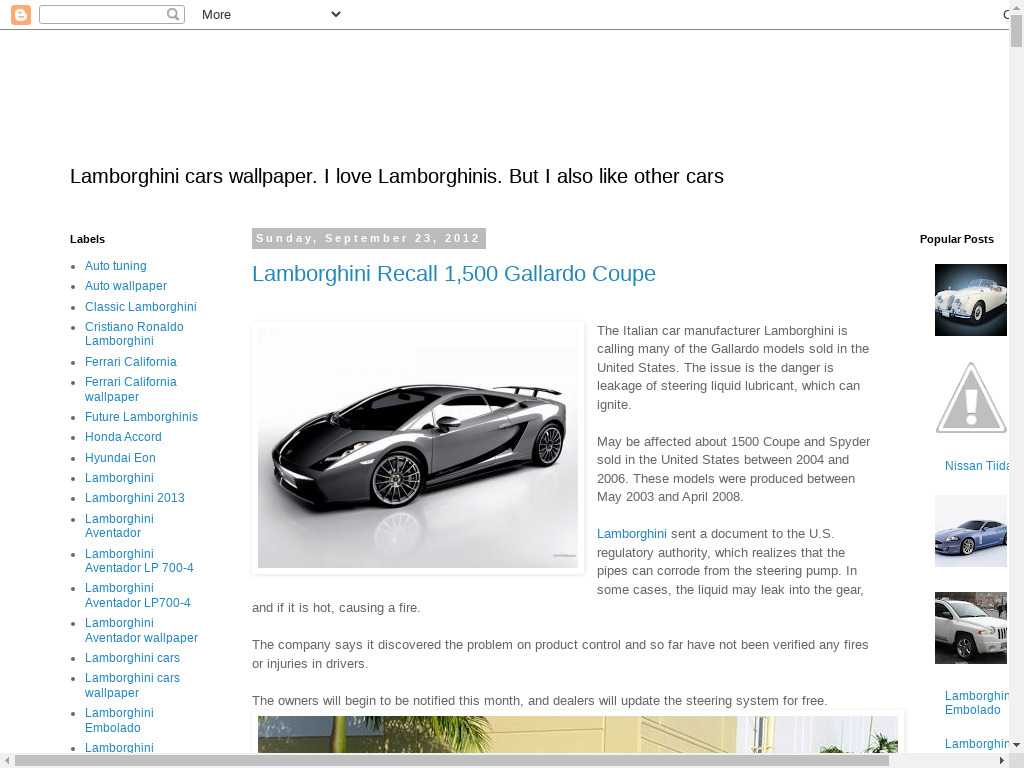Open the Ferrari California wallpaper label
This screenshot has width=1024, height=768.
(x=131, y=389)
